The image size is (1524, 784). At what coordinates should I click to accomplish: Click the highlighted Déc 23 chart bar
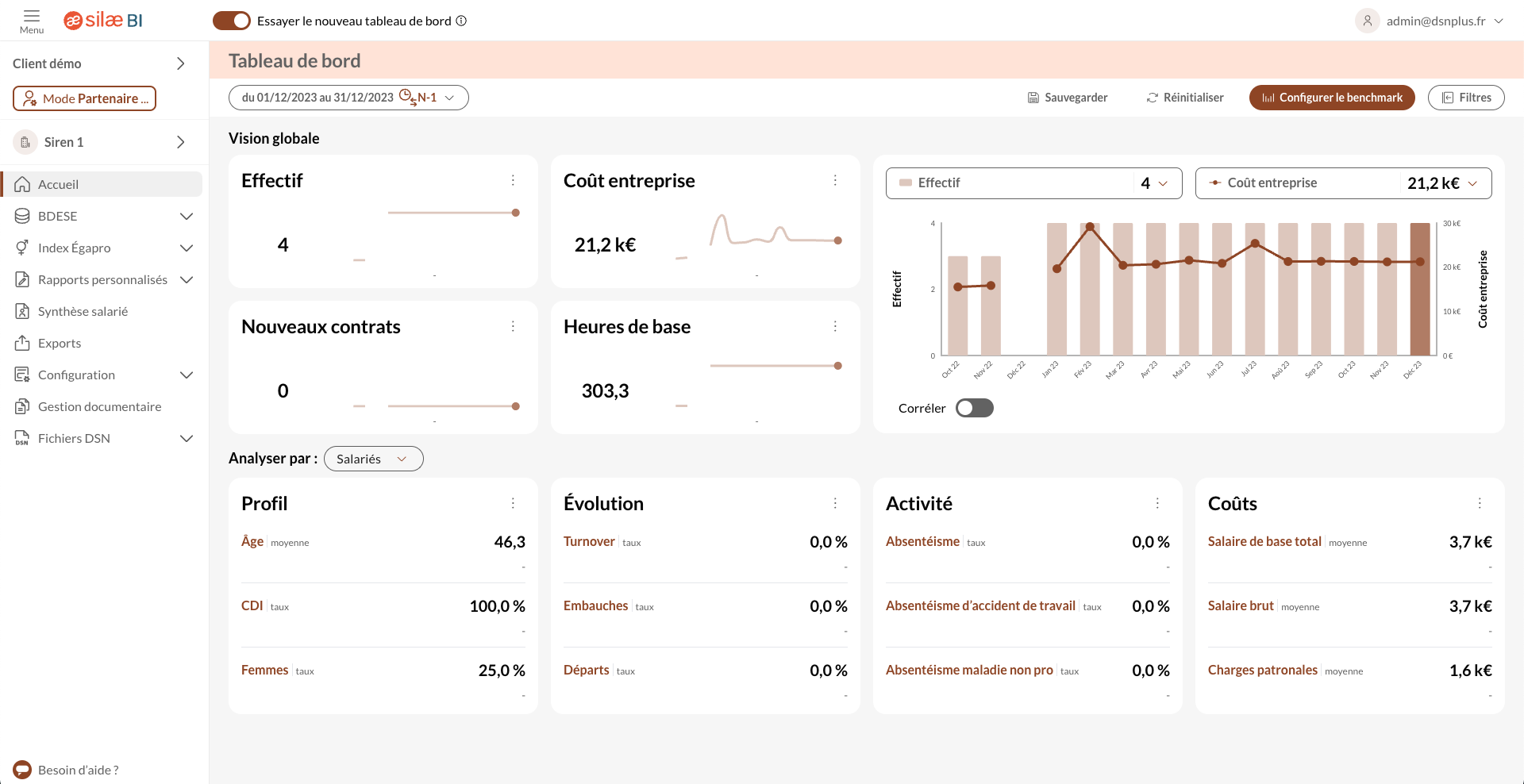click(x=1420, y=289)
